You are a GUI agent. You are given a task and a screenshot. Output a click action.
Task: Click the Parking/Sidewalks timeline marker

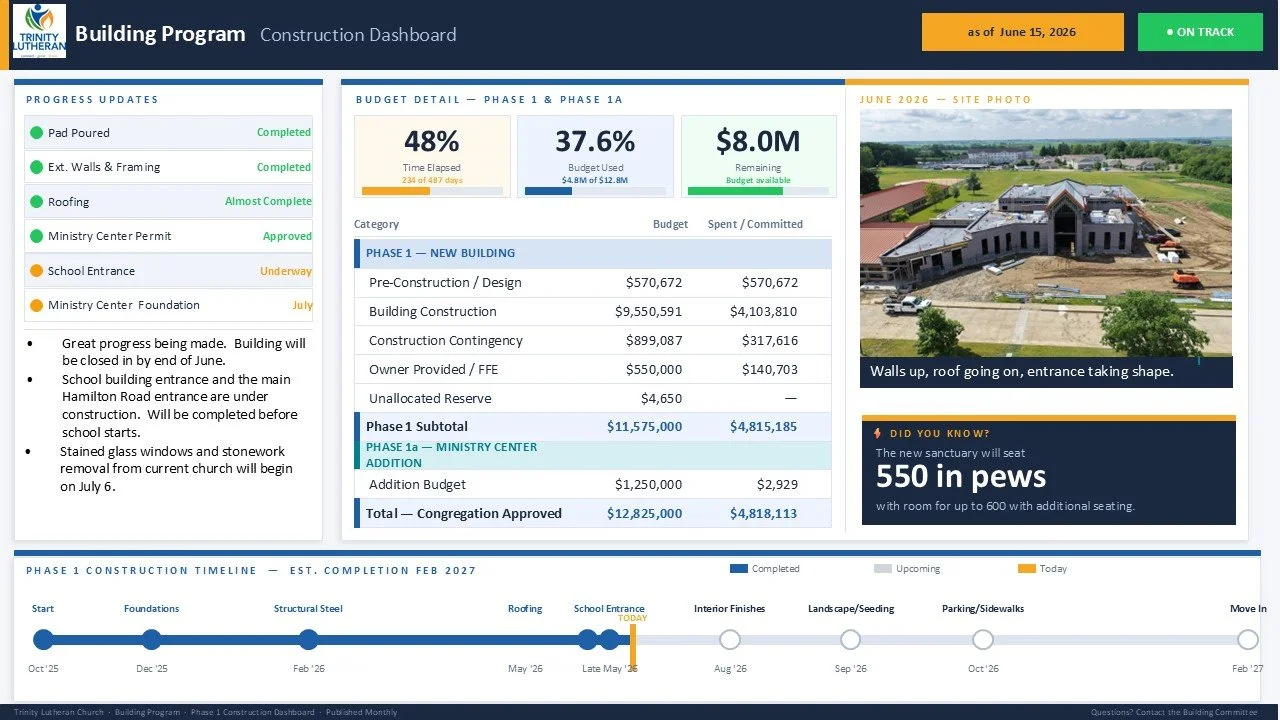tap(983, 640)
